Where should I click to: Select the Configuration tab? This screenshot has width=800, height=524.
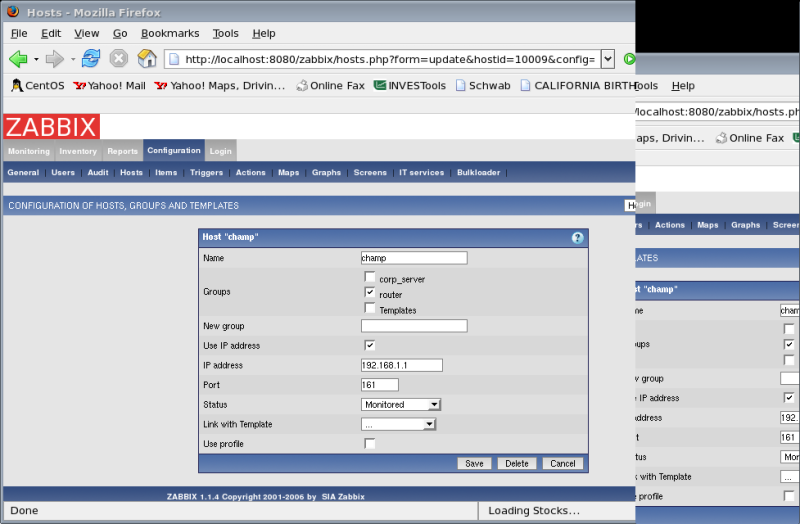[x=174, y=150]
